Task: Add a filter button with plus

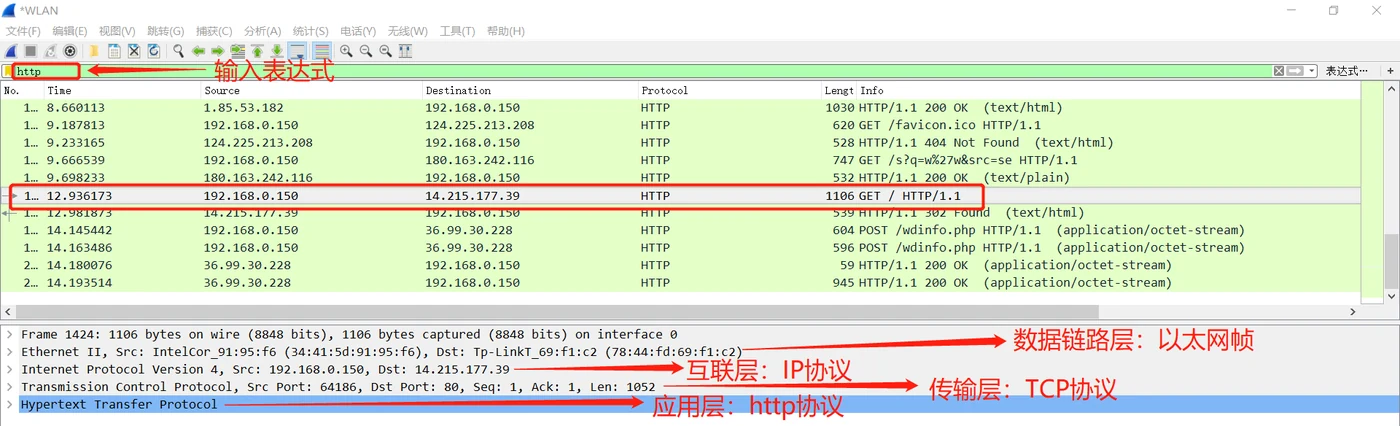Action: pyautogui.click(x=1390, y=71)
